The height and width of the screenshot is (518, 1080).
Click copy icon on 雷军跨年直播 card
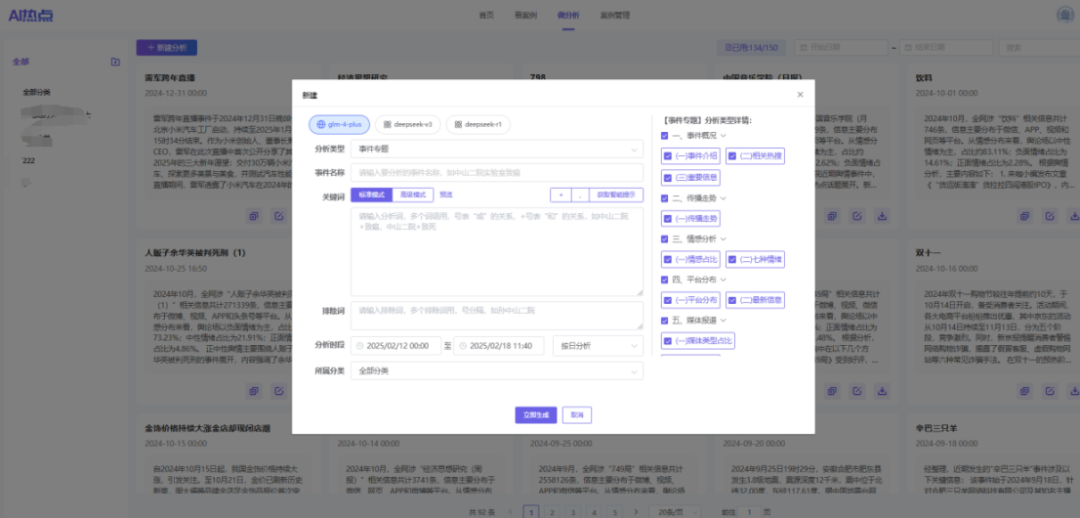pos(254,216)
